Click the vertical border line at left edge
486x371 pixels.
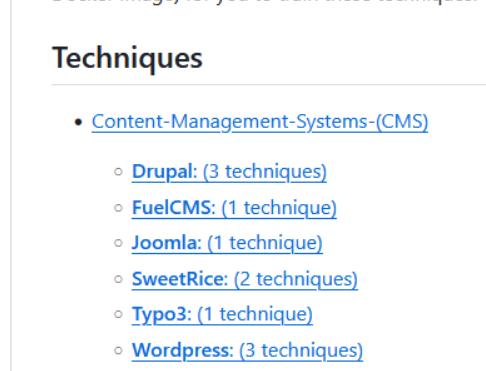click(x=11, y=185)
